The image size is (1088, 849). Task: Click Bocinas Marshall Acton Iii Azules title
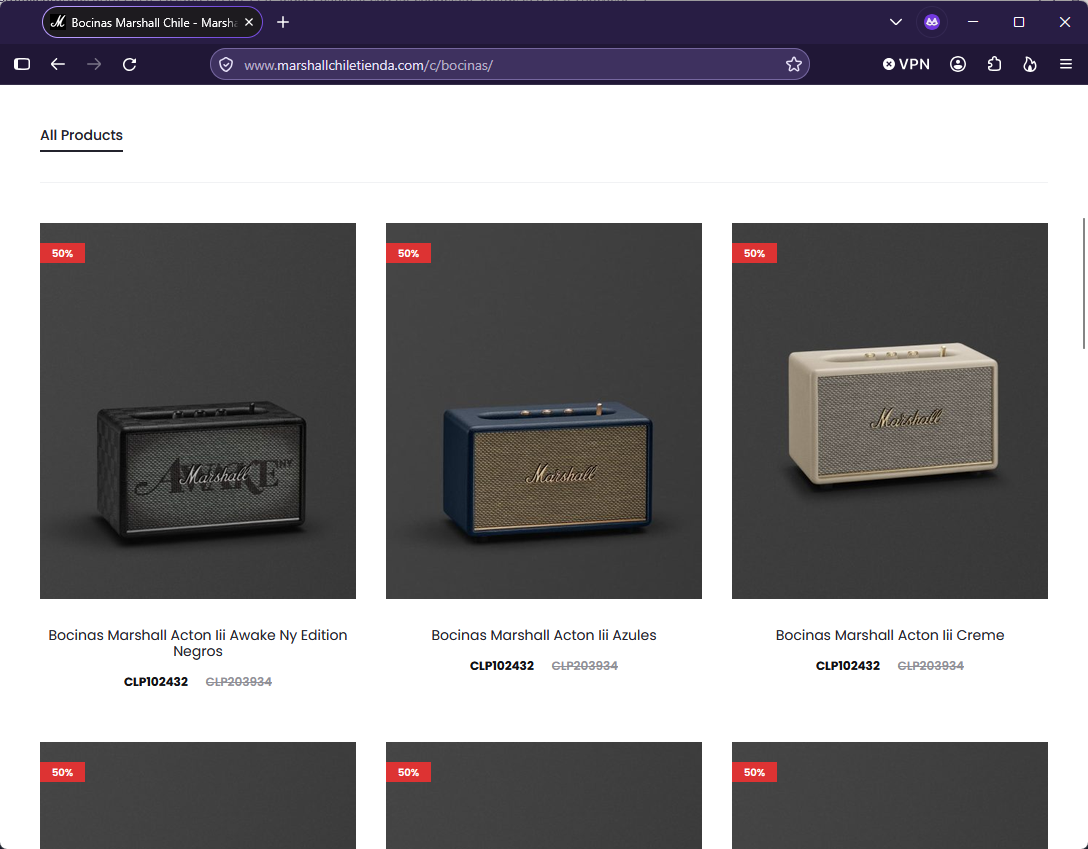tap(544, 635)
